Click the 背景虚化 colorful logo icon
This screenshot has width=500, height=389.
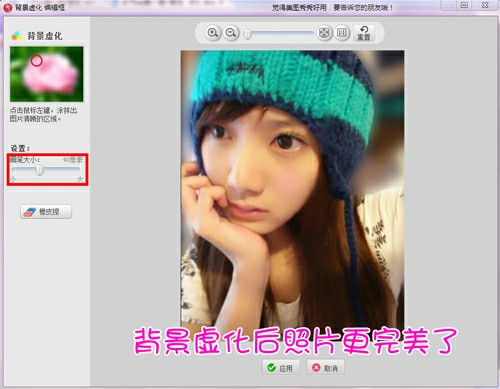17,36
